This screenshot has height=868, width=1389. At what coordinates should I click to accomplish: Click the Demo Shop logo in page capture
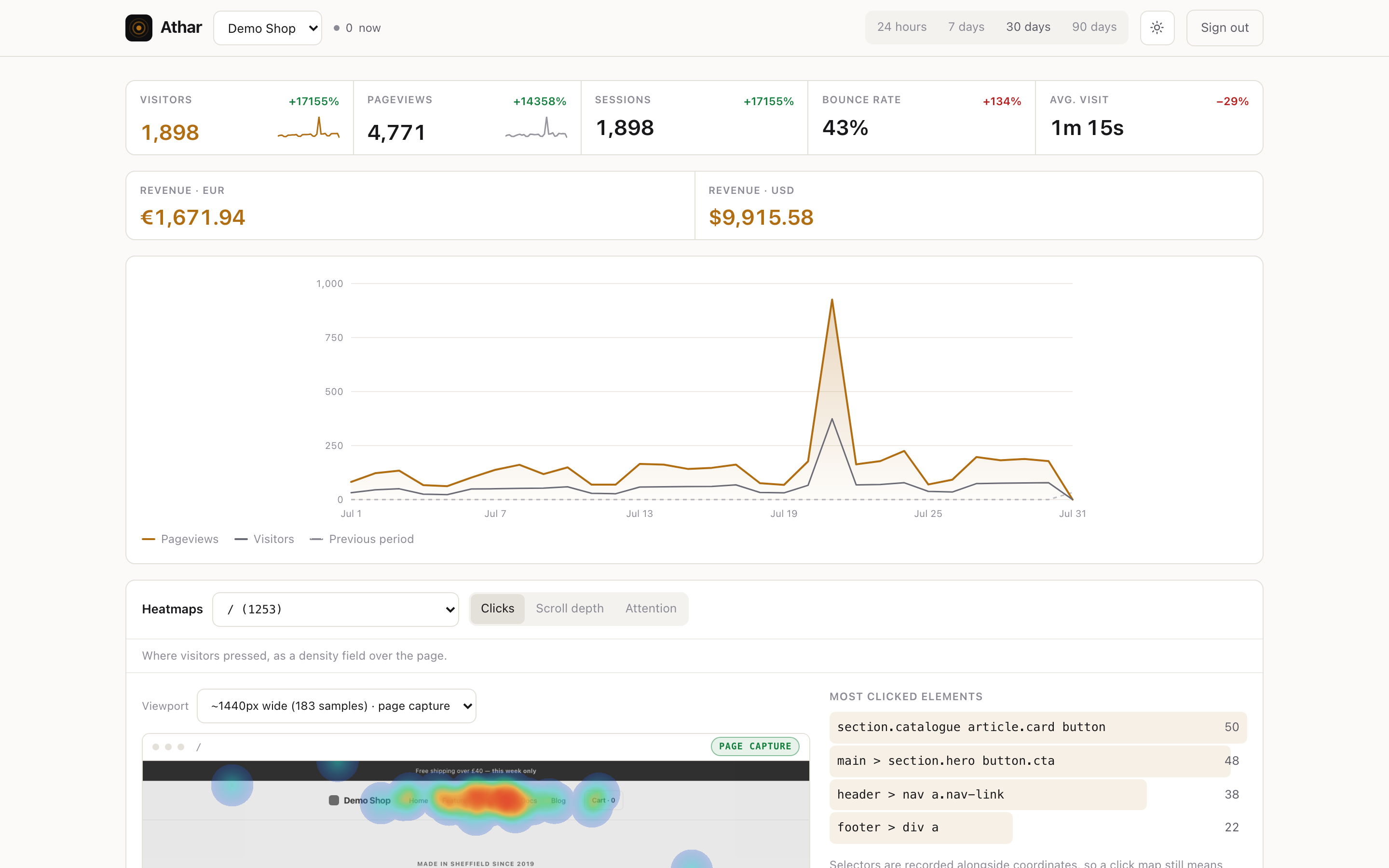[x=359, y=800]
